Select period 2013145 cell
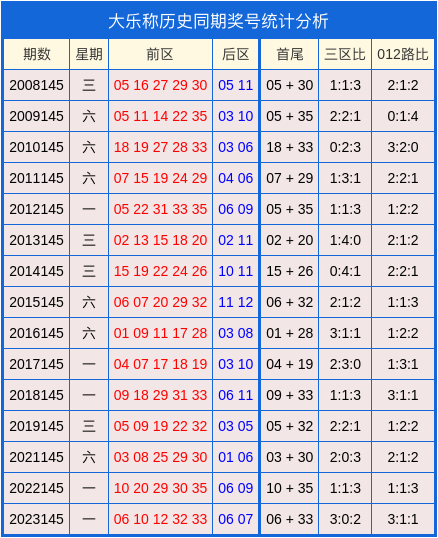This screenshot has height=538, width=438. pos(37,240)
